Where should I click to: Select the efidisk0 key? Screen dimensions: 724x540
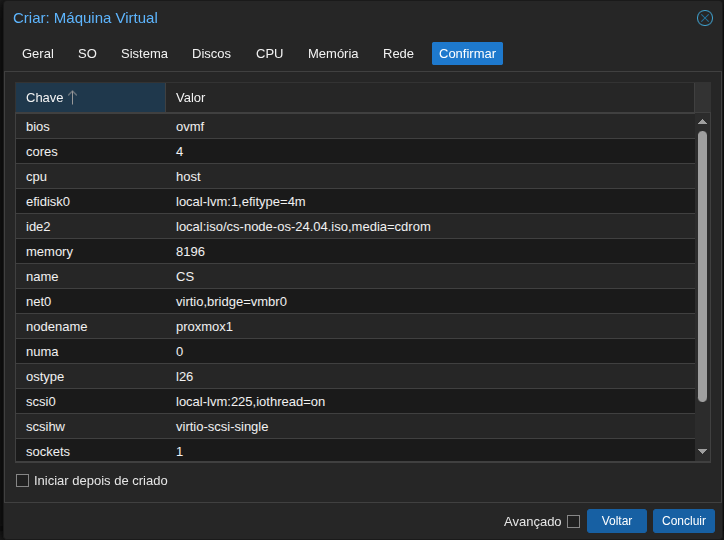click(x=48, y=202)
